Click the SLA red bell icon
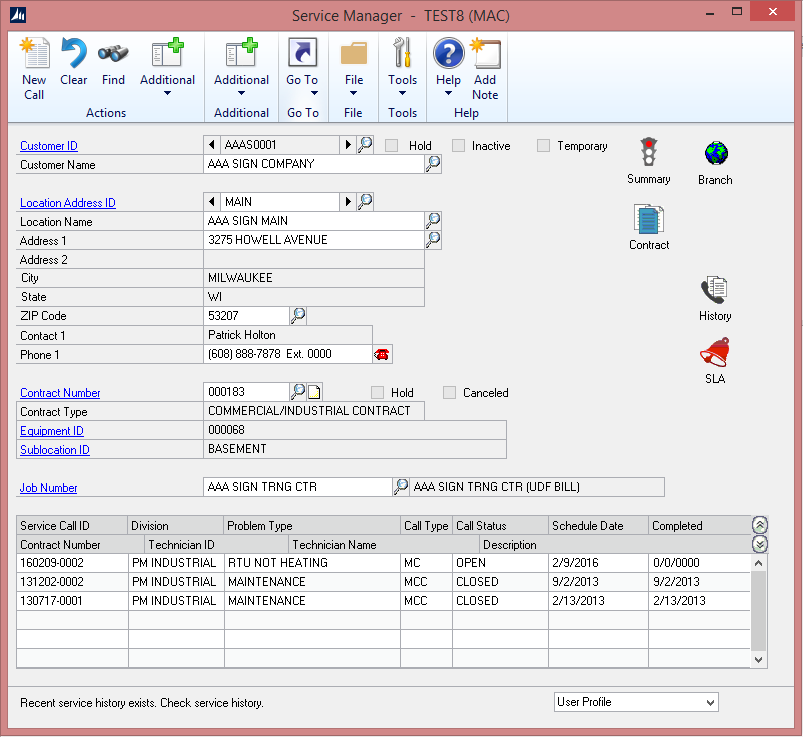Viewport: 803px width, 737px height. click(x=715, y=354)
